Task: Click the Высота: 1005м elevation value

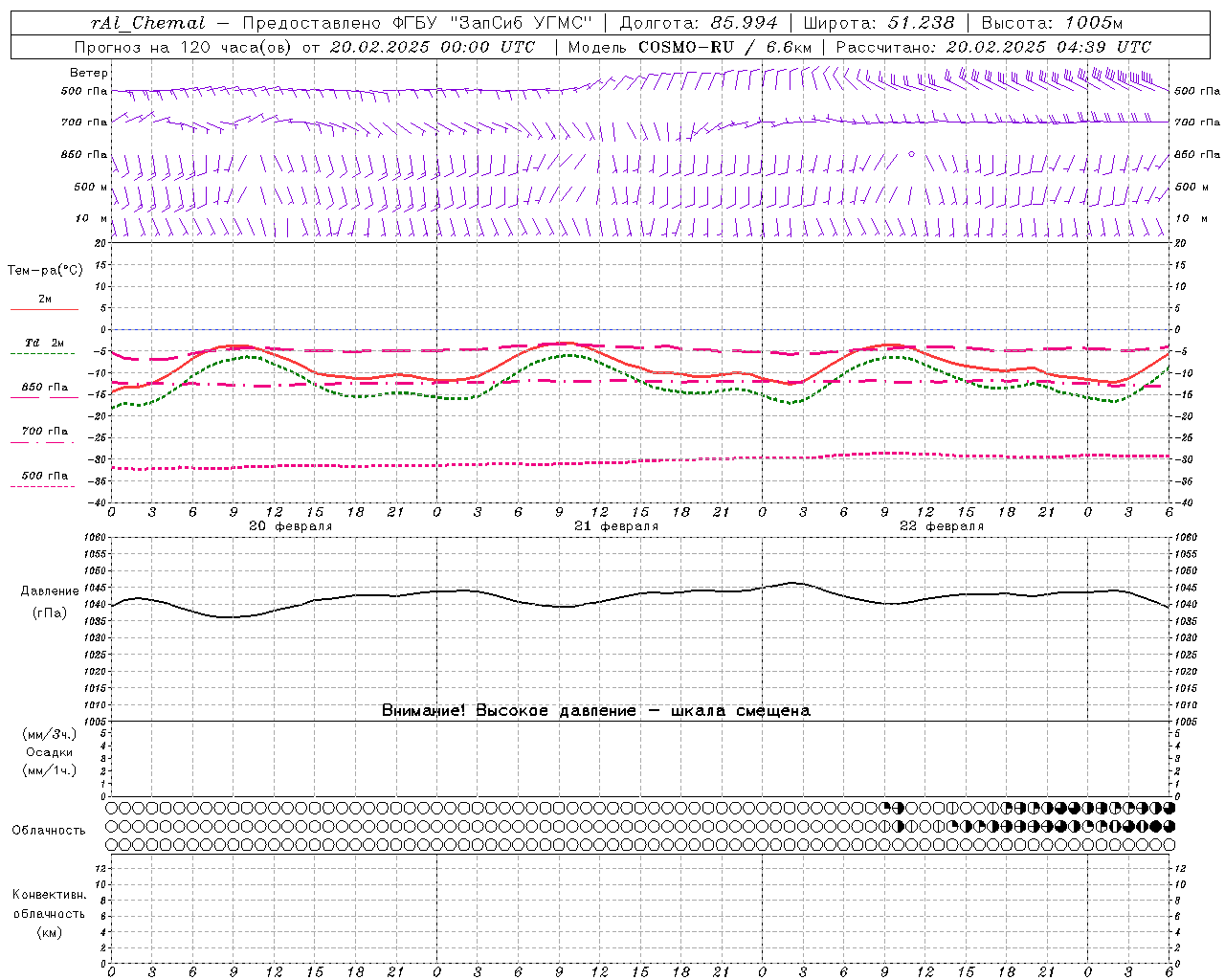Action: 1052,23
